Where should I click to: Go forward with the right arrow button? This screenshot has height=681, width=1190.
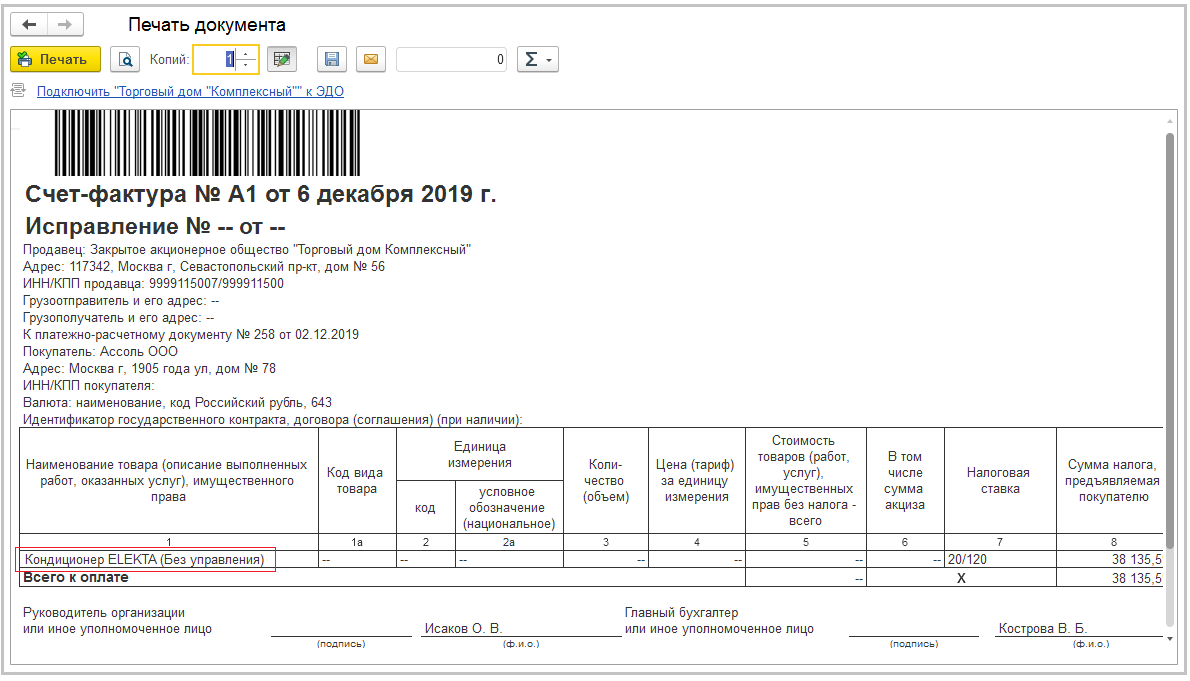[65, 24]
